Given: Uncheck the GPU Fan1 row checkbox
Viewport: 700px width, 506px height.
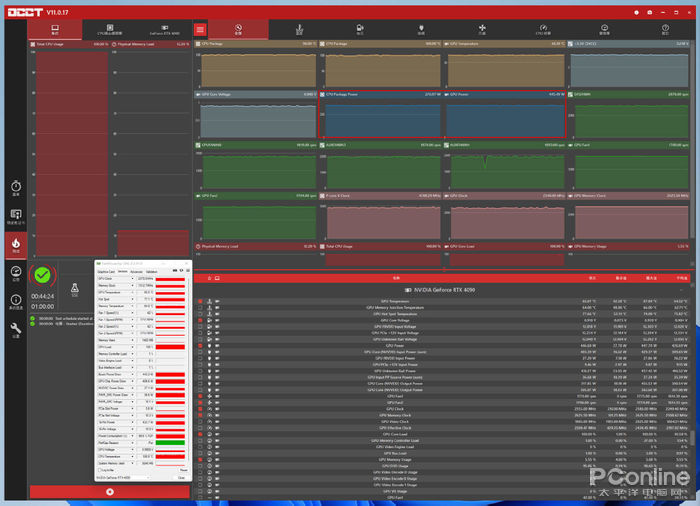Looking at the screenshot, I should coord(200,396).
